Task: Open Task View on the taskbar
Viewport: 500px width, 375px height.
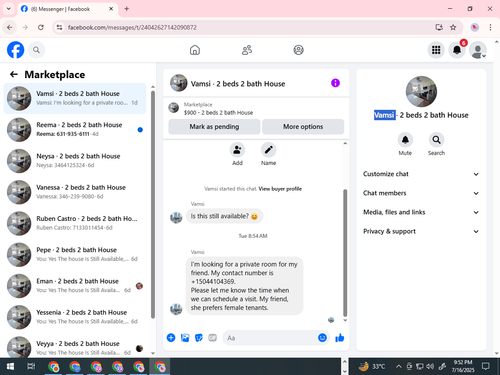Action: [31, 367]
